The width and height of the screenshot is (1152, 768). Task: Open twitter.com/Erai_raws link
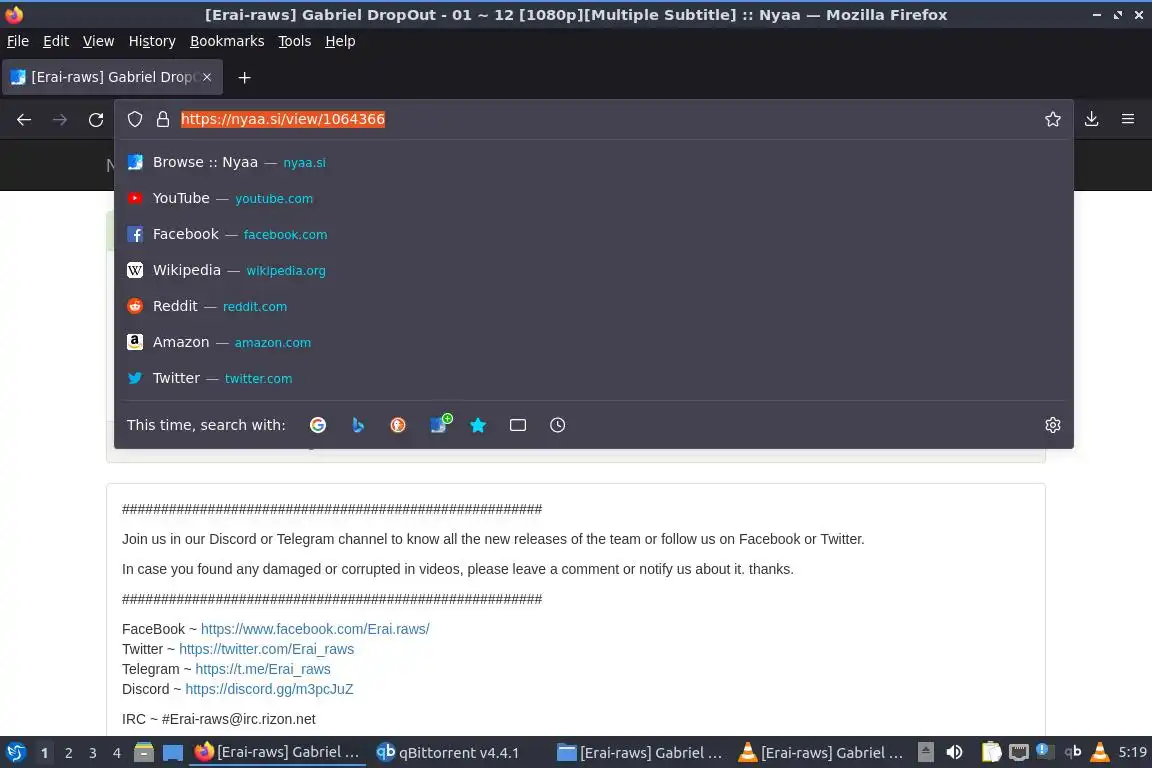pyautogui.click(x=267, y=649)
